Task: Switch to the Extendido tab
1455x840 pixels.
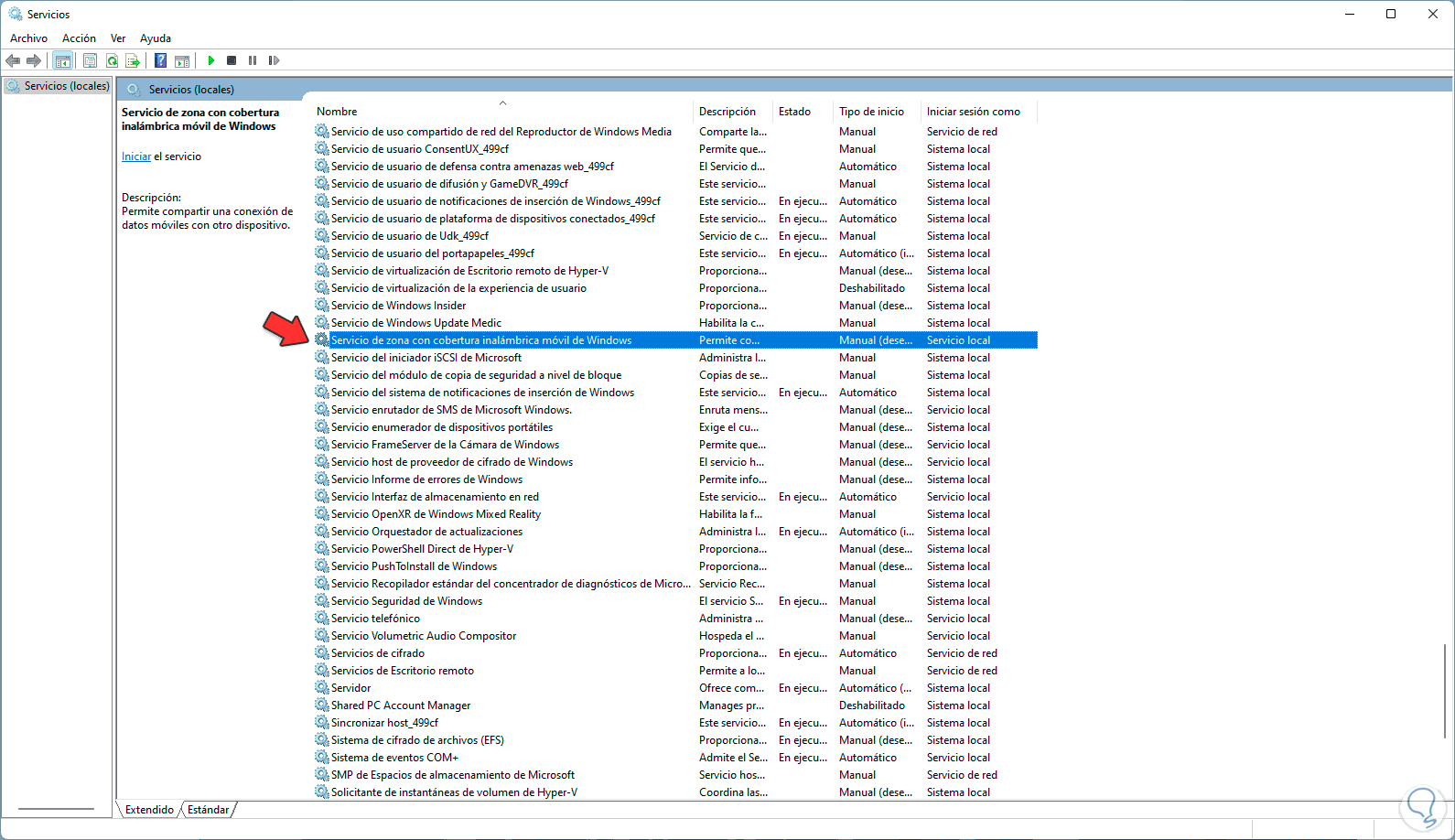Action: click(149, 810)
